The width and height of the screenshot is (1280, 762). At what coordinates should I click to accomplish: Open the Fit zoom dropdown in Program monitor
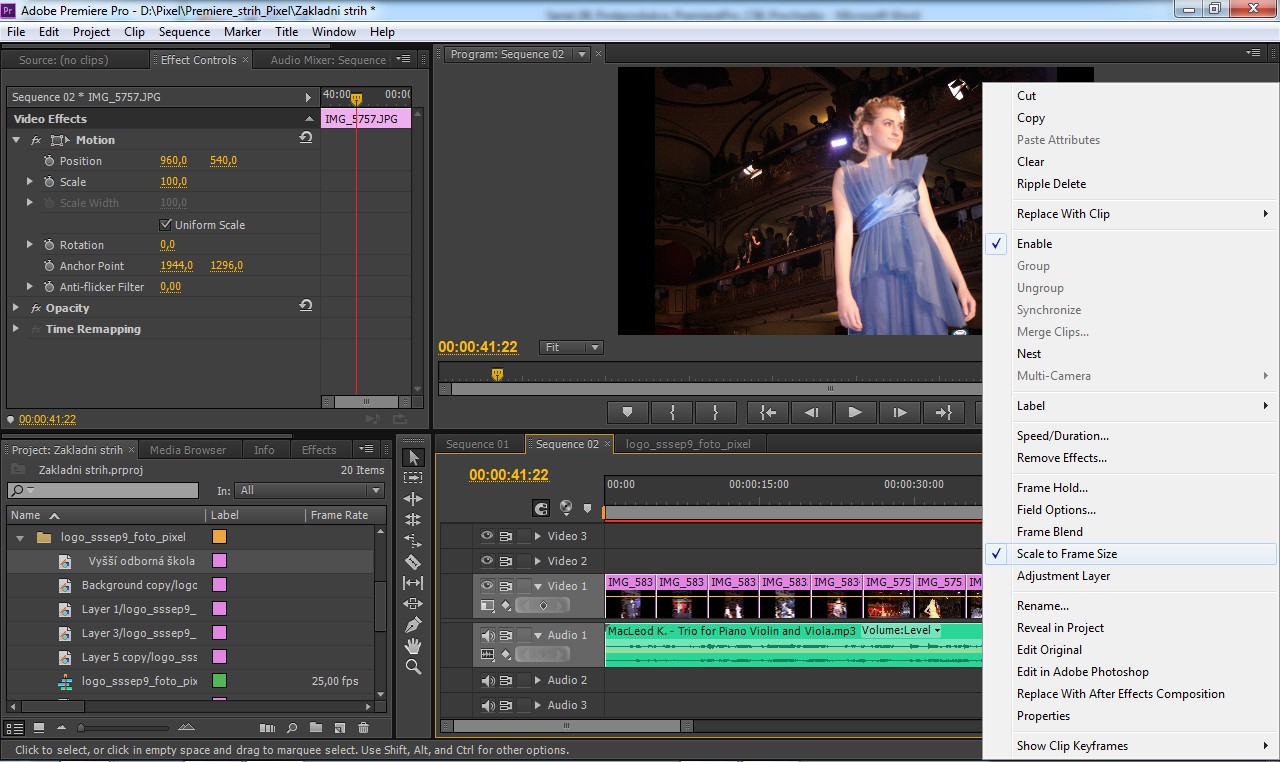pos(570,346)
